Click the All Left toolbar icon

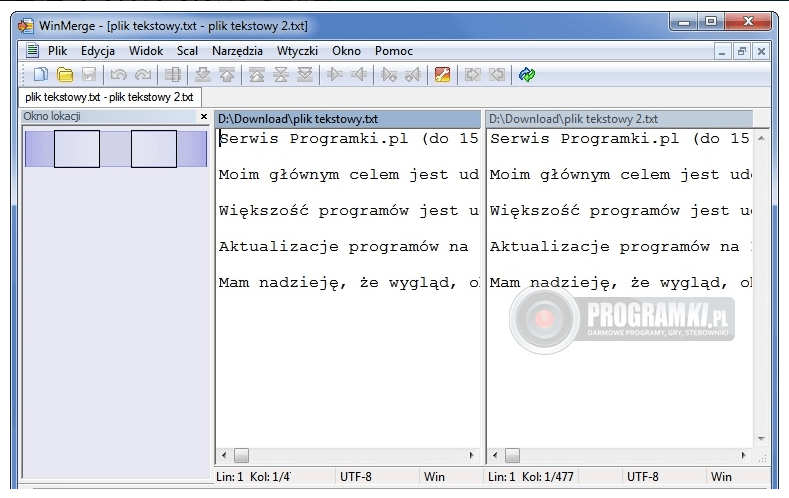tap(497, 75)
